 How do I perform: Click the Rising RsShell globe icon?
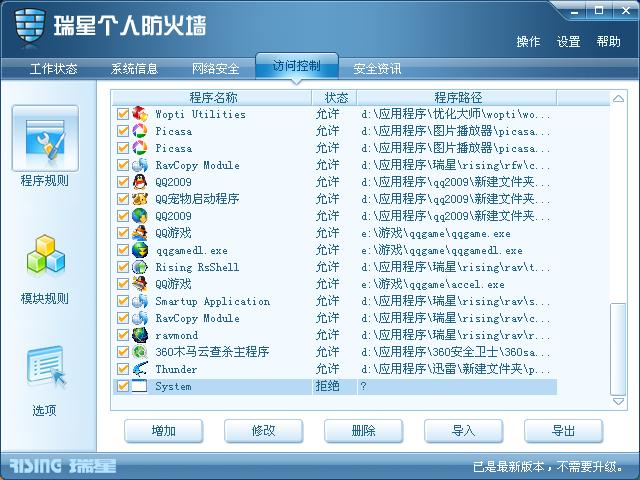(x=140, y=267)
